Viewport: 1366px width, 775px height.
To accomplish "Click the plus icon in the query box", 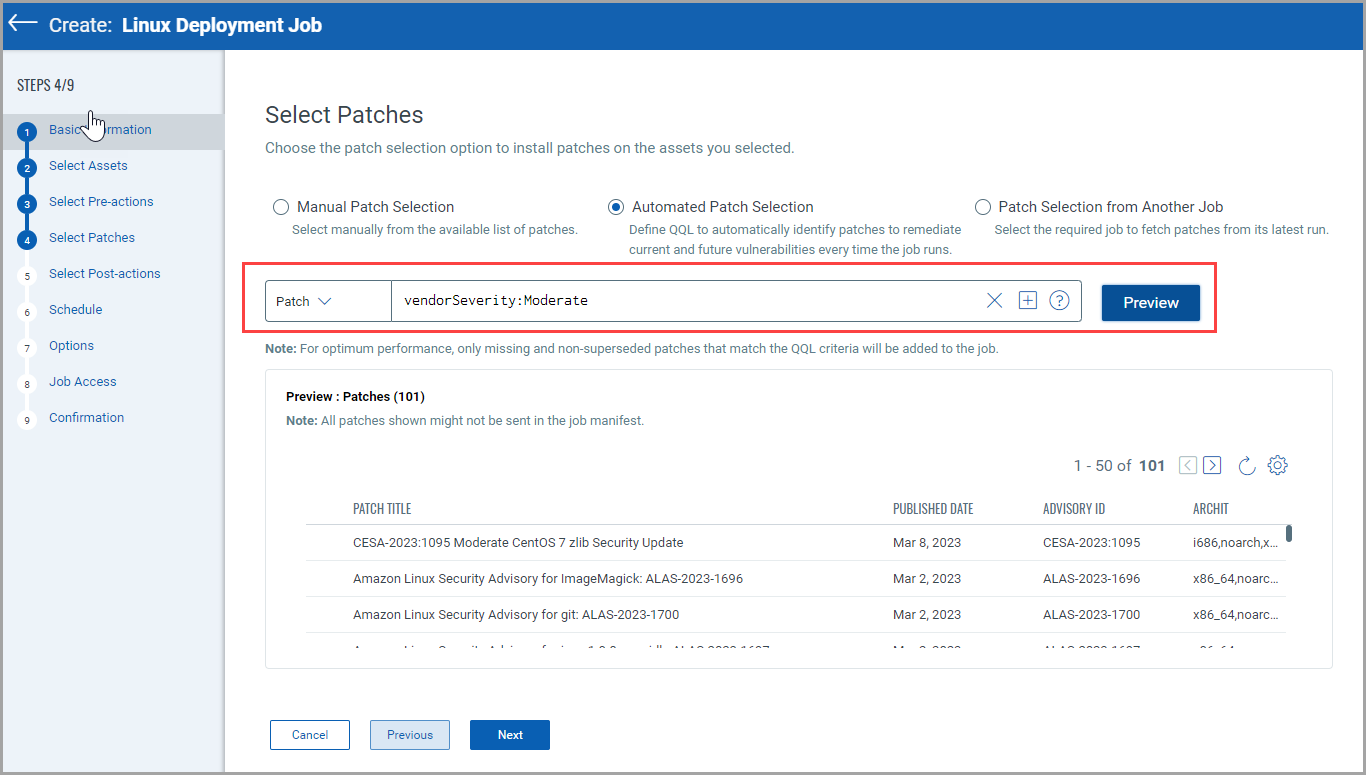I will click(1027, 300).
